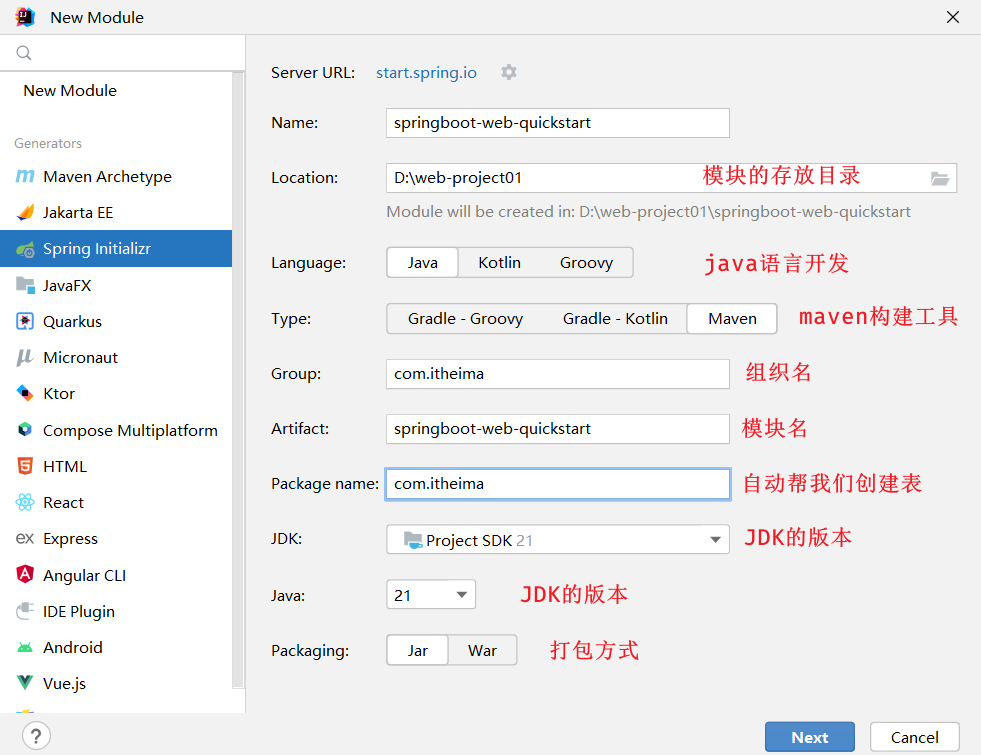Click the Name input field
Image resolution: width=981 pixels, height=755 pixels.
[558, 123]
